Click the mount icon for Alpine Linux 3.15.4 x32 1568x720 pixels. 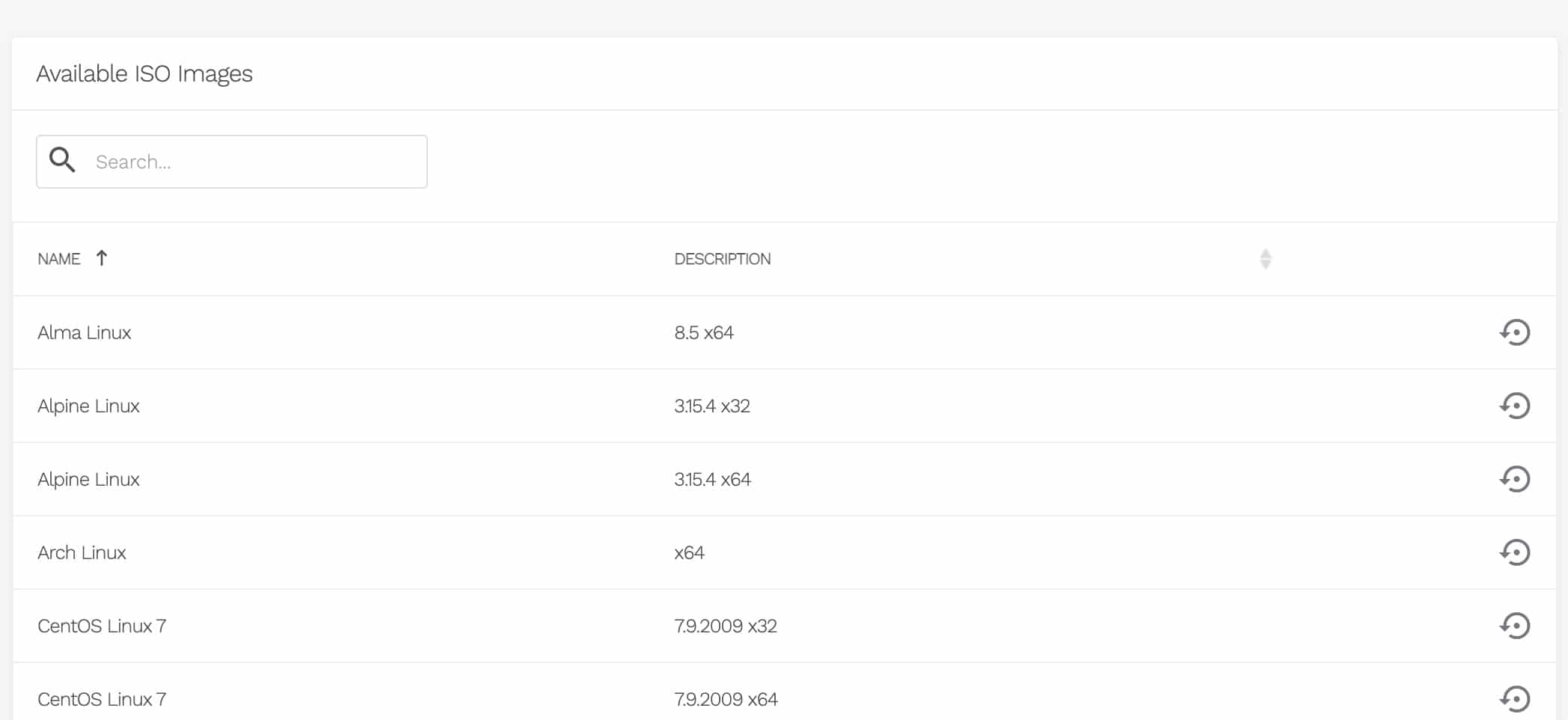coord(1514,406)
